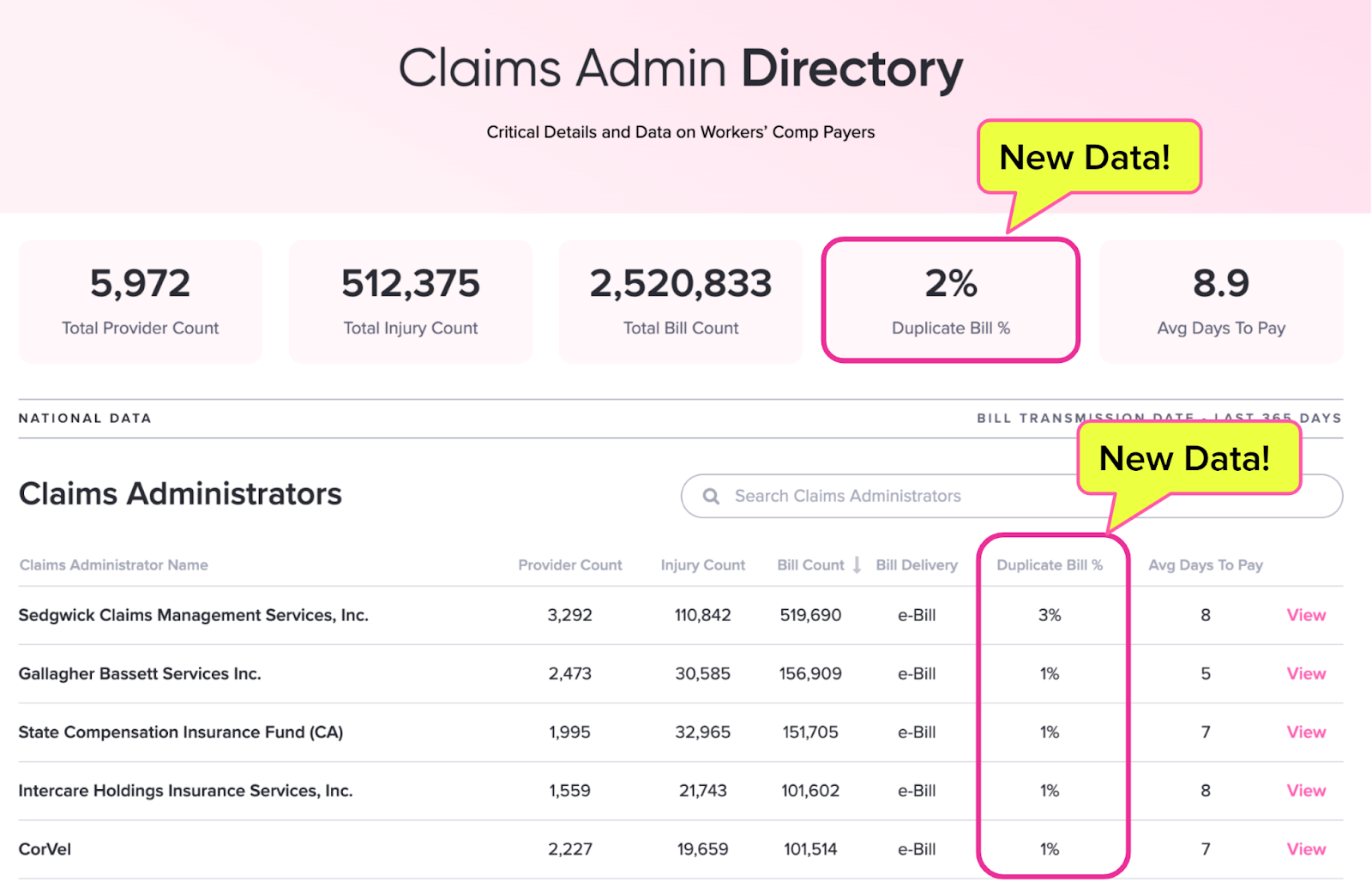This screenshot has height=881, width=1372.
Task: Open View link for State Compensation Insurance Fund
Action: tap(1305, 732)
